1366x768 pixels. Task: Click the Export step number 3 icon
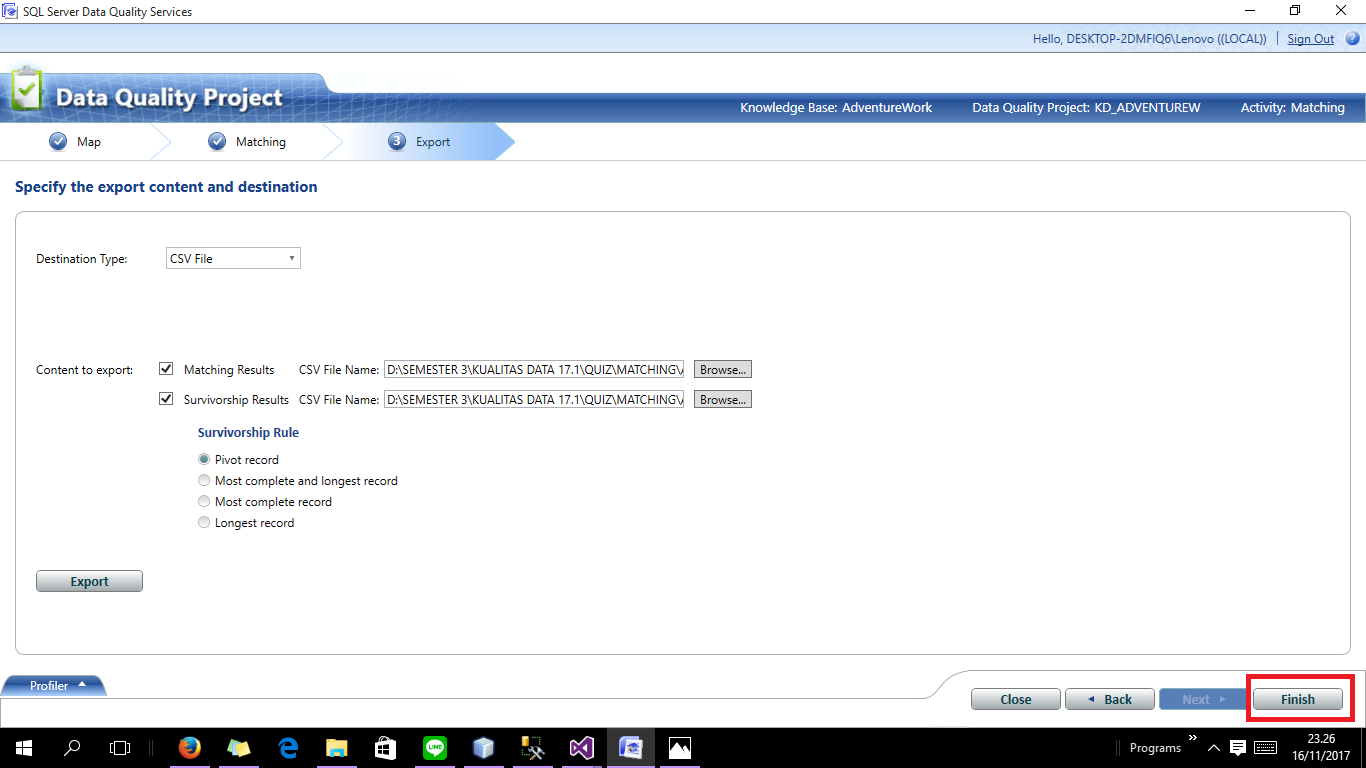pos(397,141)
